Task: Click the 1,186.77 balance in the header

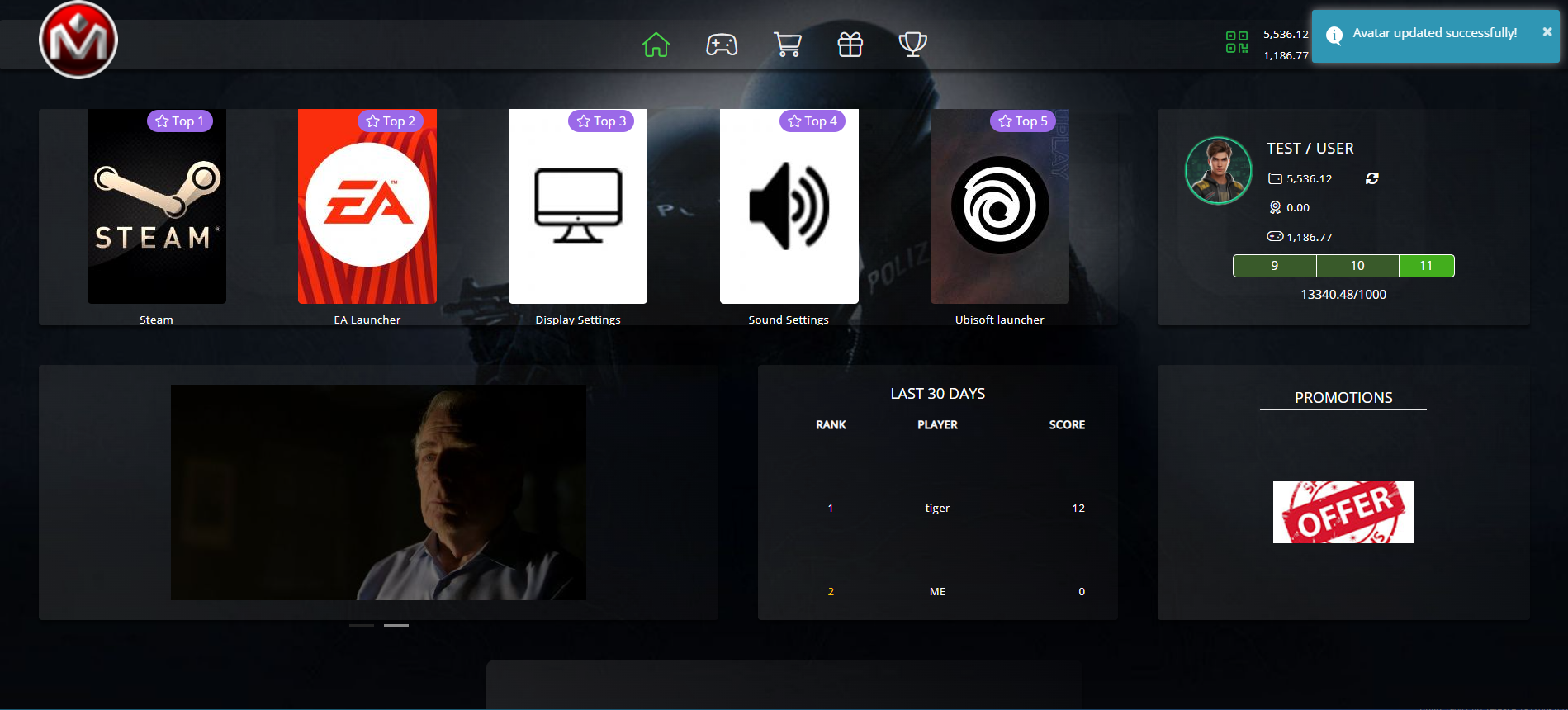Action: (1286, 56)
